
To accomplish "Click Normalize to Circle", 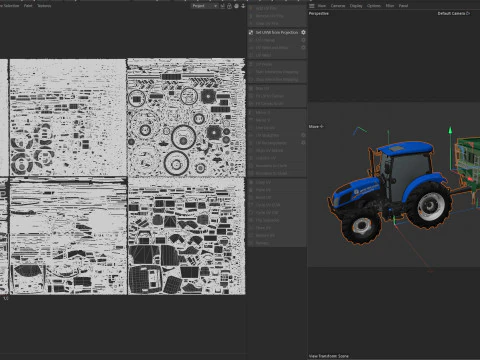I will 271,166.
